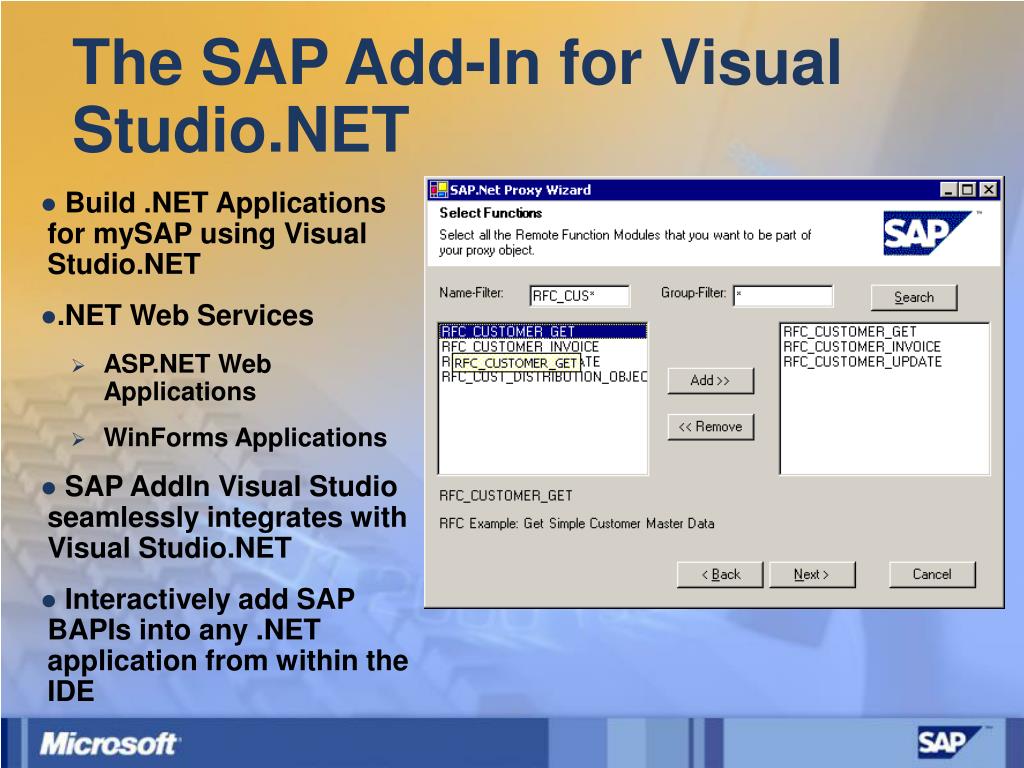1024x768 pixels.
Task: Maximize the SAP.Net Proxy Wizard window
Action: tap(968, 190)
